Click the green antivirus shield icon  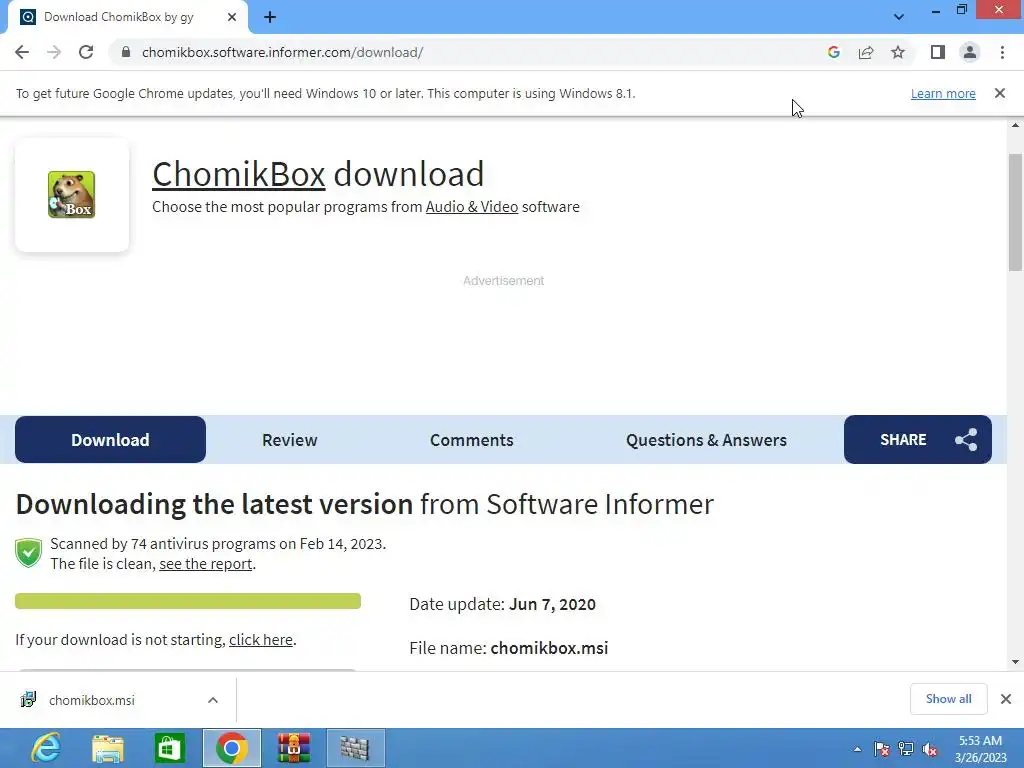pos(29,553)
